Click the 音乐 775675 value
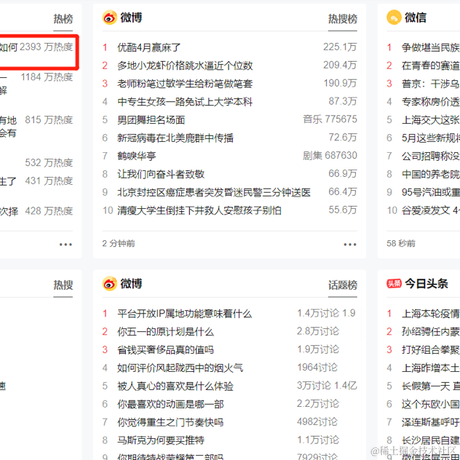The width and height of the screenshot is (460, 460). click(330, 119)
